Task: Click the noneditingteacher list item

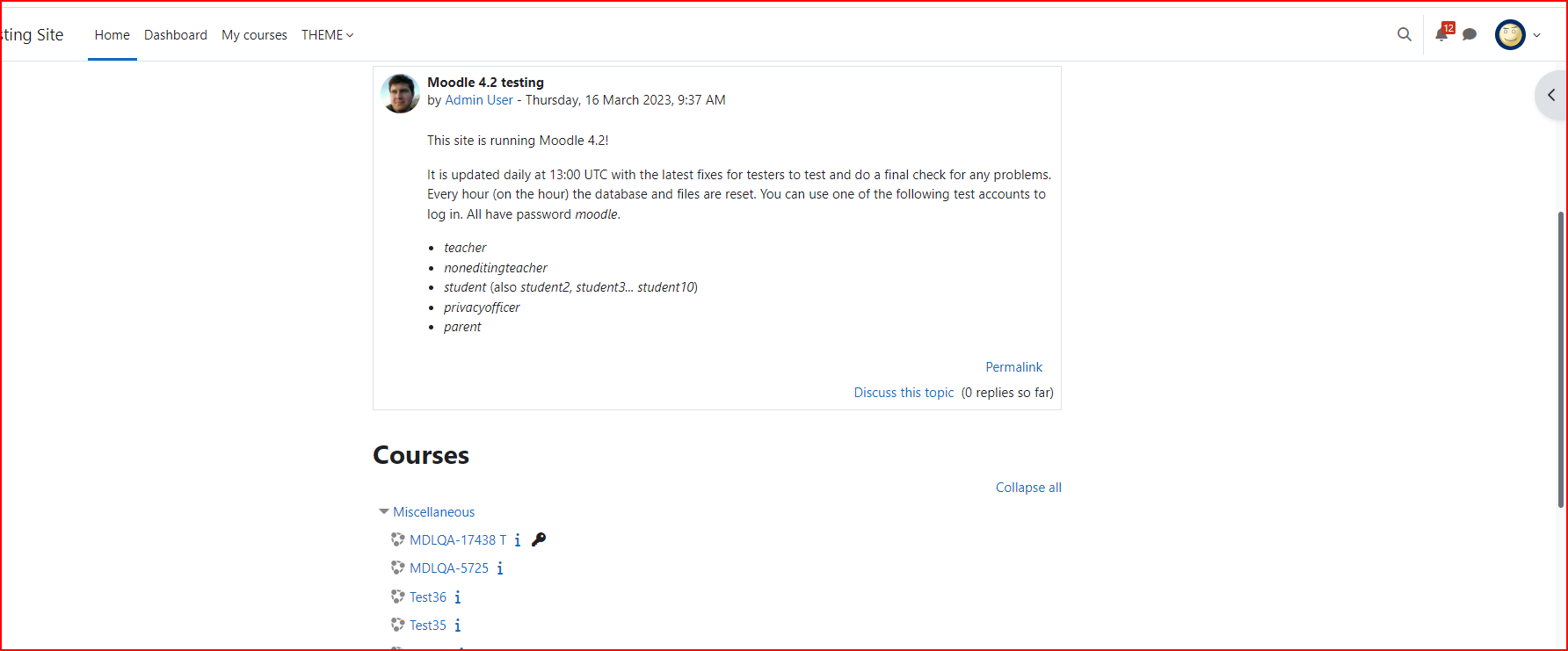Action: (496, 268)
